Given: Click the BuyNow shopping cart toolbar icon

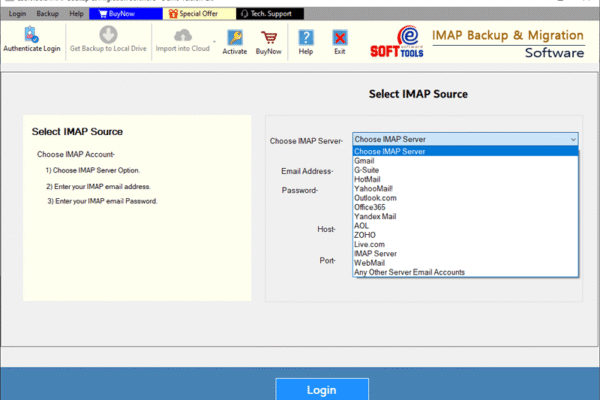Looking at the screenshot, I should (268, 36).
